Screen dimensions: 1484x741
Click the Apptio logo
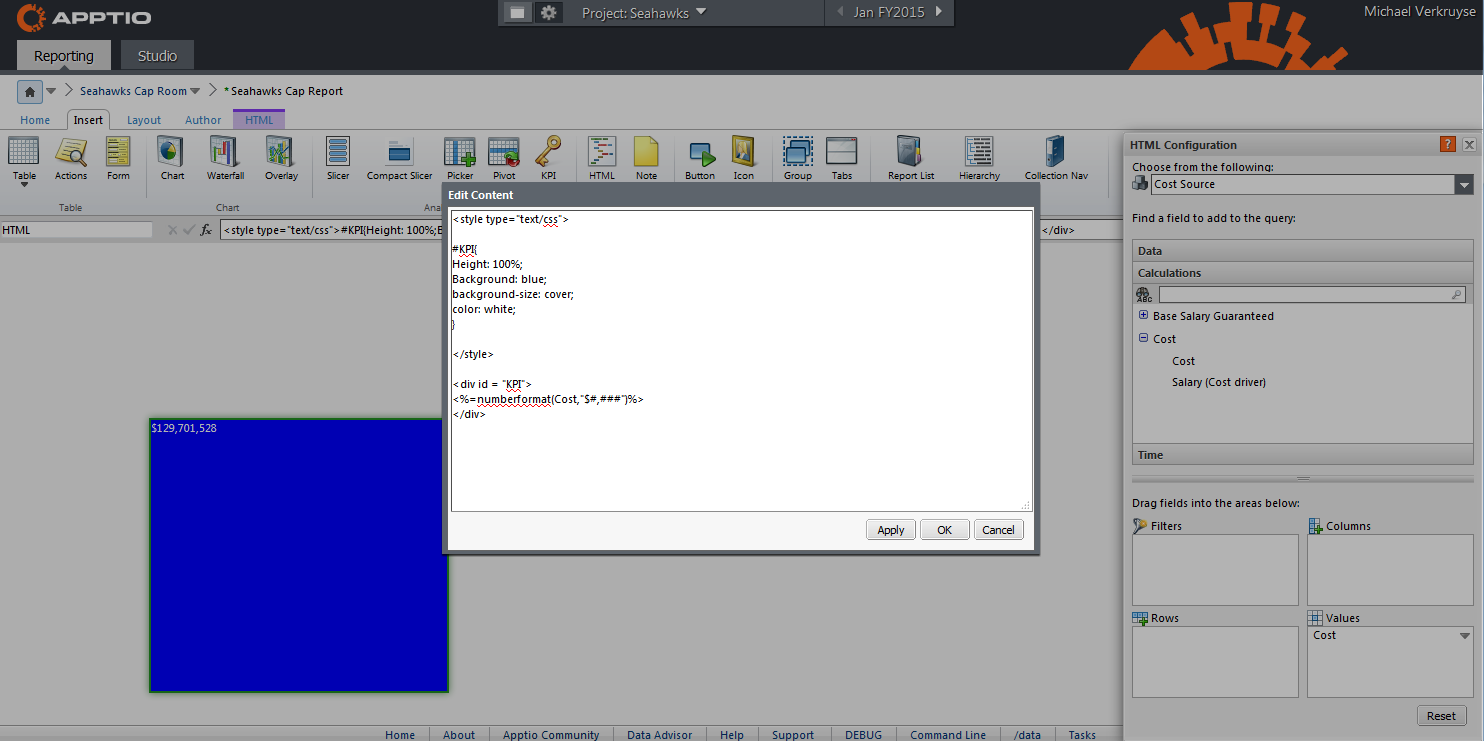(x=84, y=16)
